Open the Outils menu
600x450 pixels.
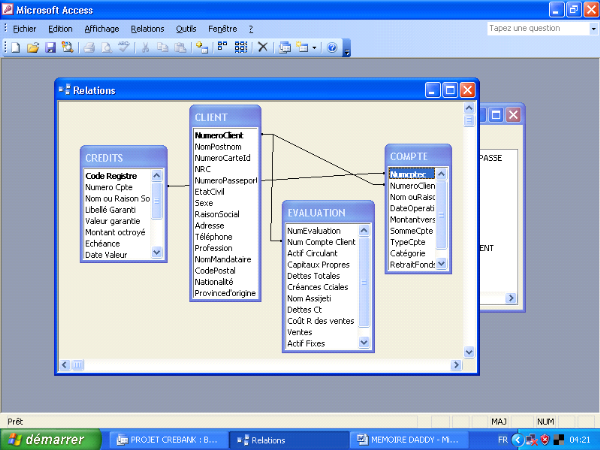click(x=185, y=29)
